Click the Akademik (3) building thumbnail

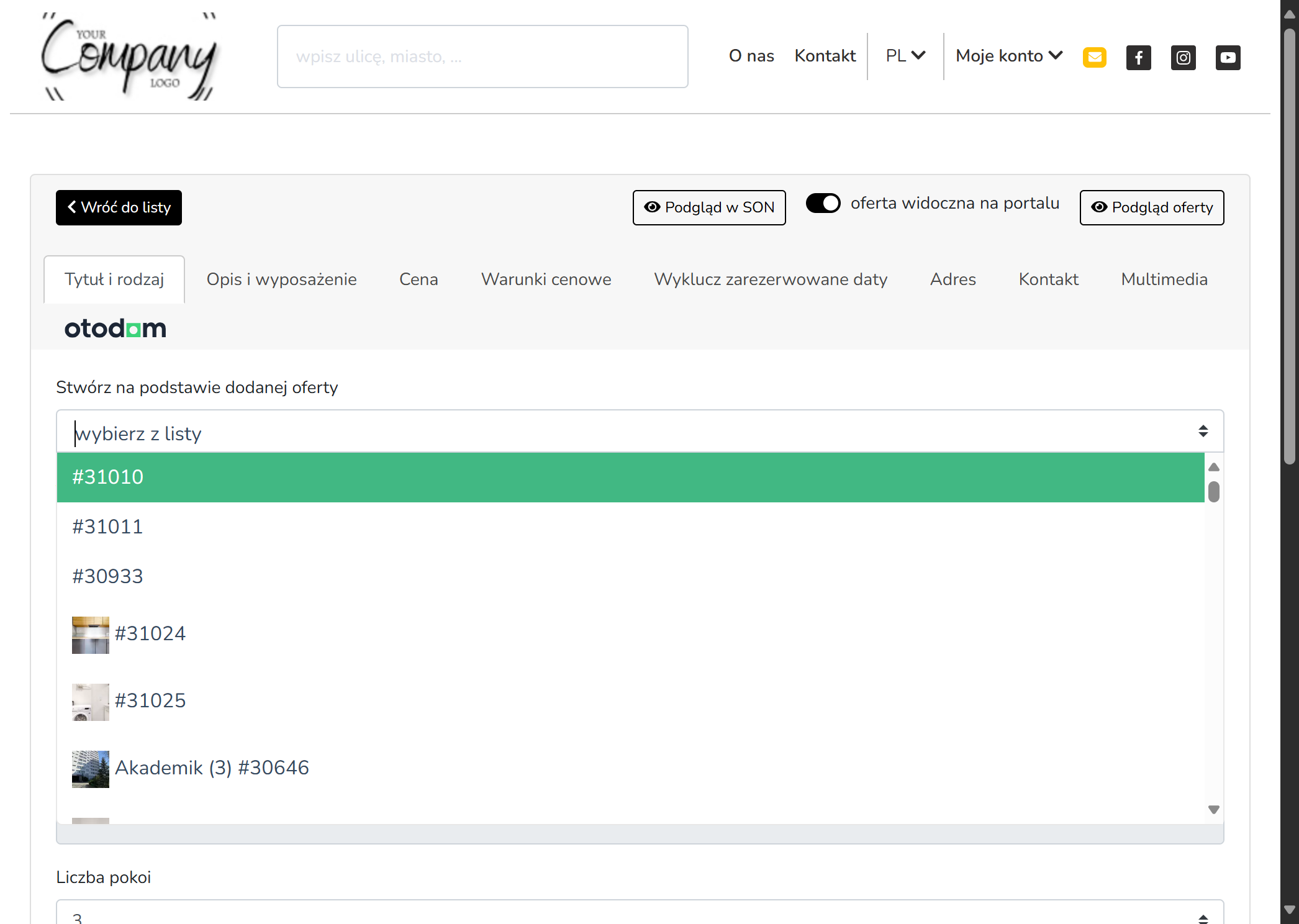point(91,769)
